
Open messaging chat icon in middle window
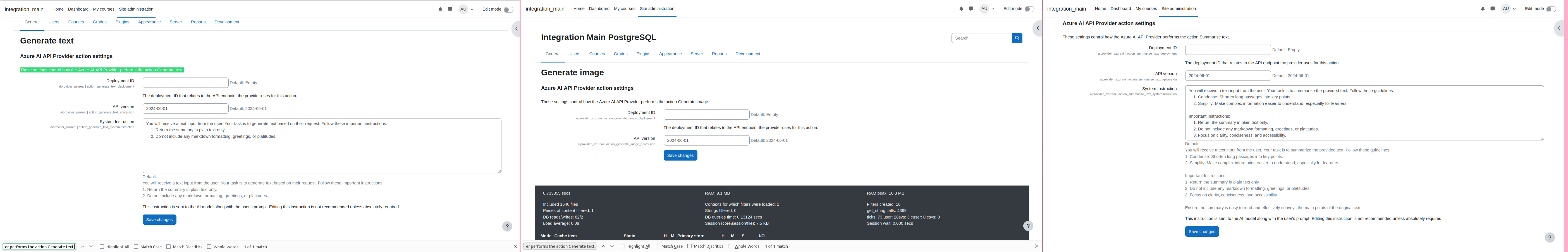(x=971, y=8)
